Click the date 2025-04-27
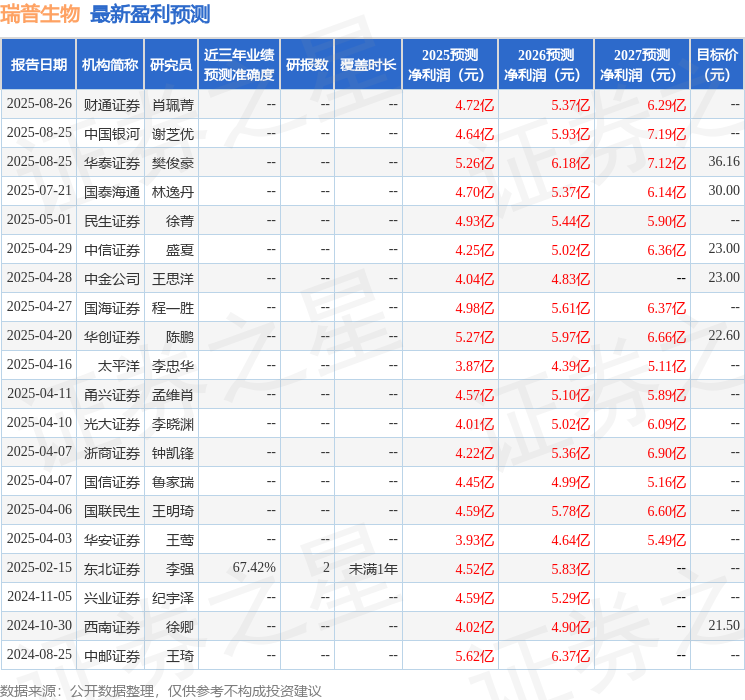The image size is (745, 700). point(39,307)
